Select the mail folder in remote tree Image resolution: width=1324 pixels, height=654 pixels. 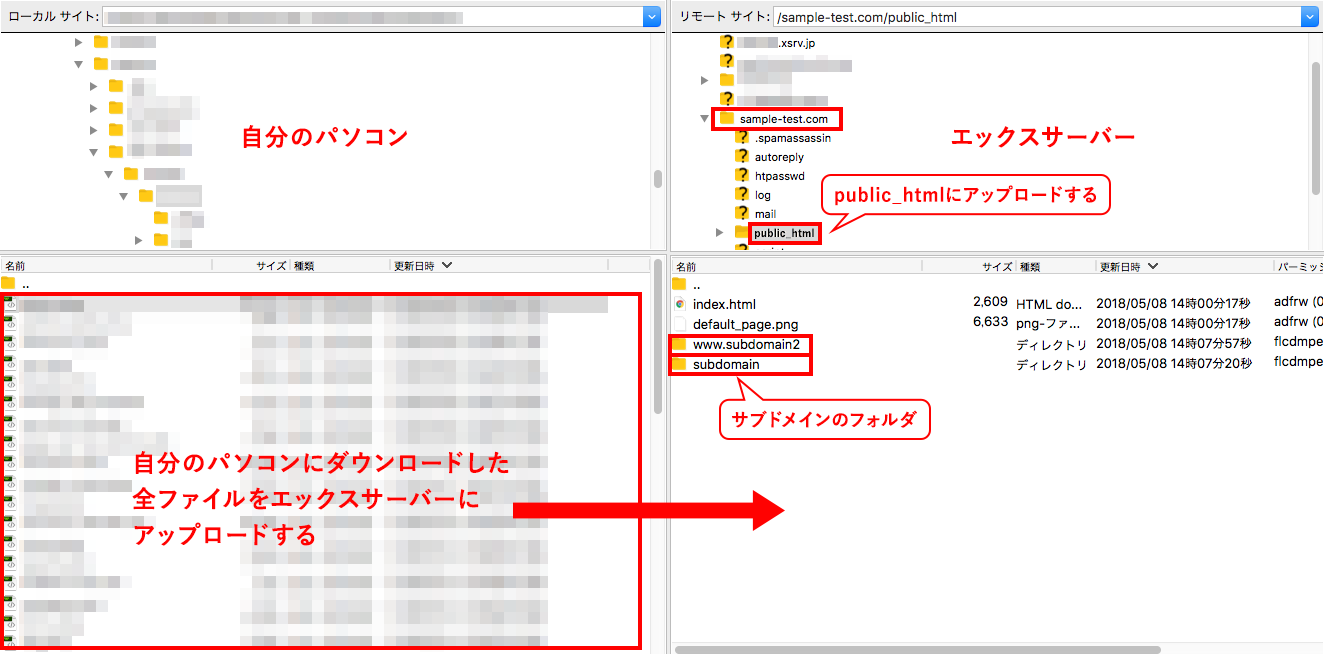click(765, 214)
